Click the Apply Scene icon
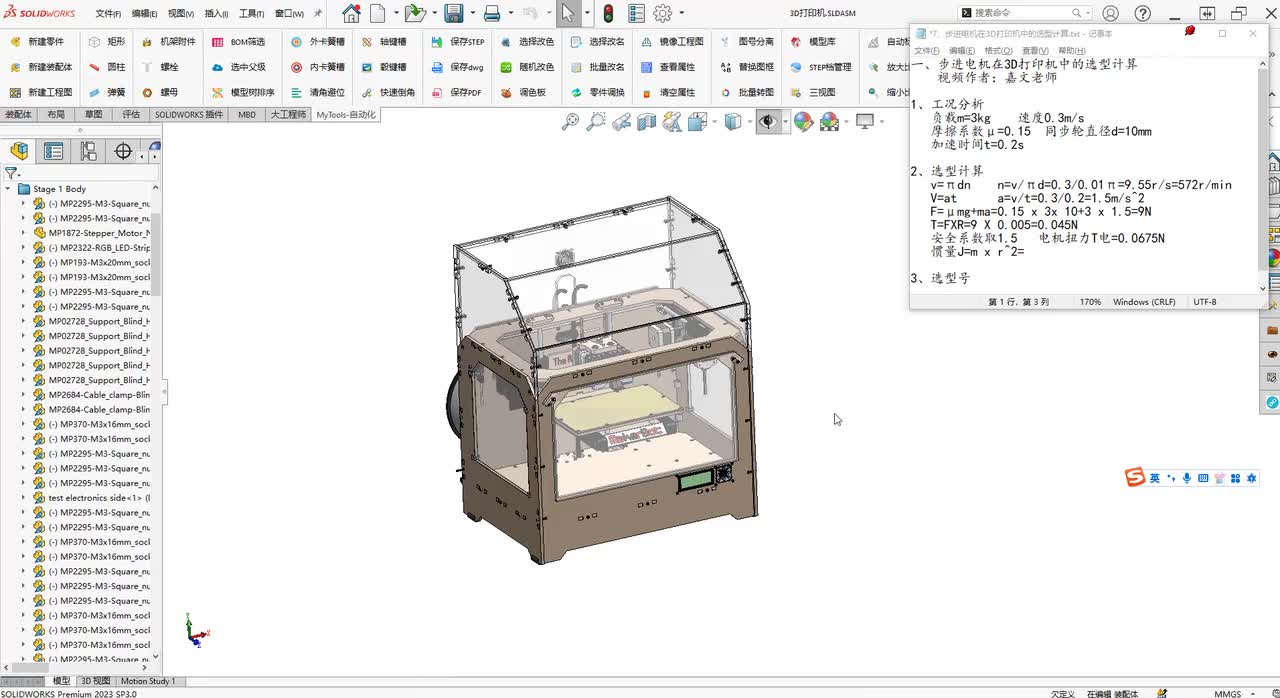Image resolution: width=1280 pixels, height=698 pixels. [x=829, y=122]
